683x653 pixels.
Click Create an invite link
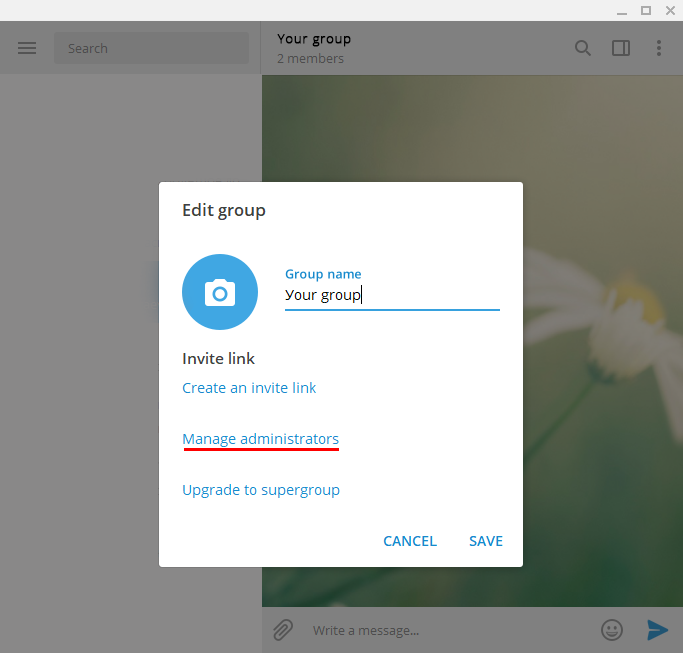pos(249,388)
